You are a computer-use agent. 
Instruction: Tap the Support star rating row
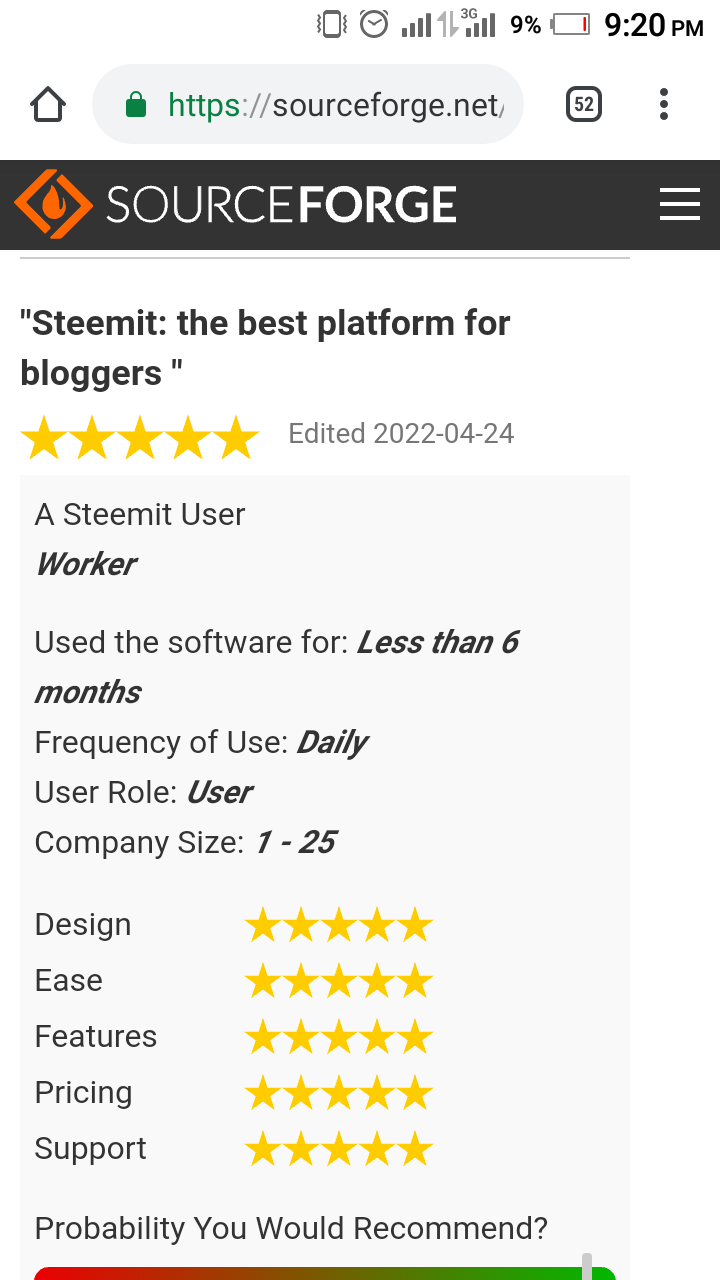tap(338, 1150)
